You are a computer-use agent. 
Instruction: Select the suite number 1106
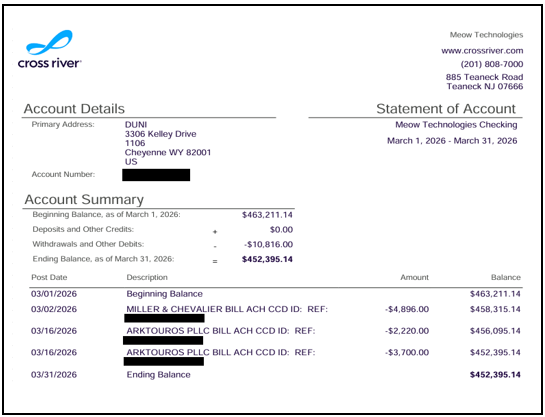click(135, 143)
